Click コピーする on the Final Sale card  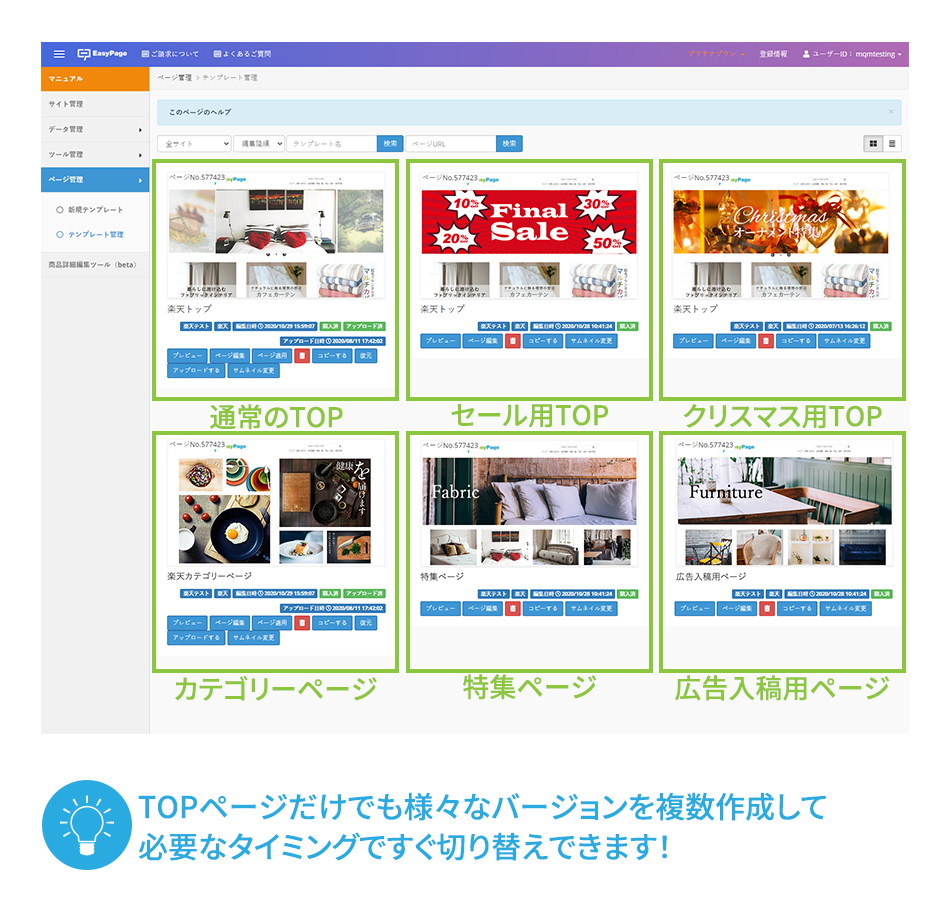(x=543, y=341)
